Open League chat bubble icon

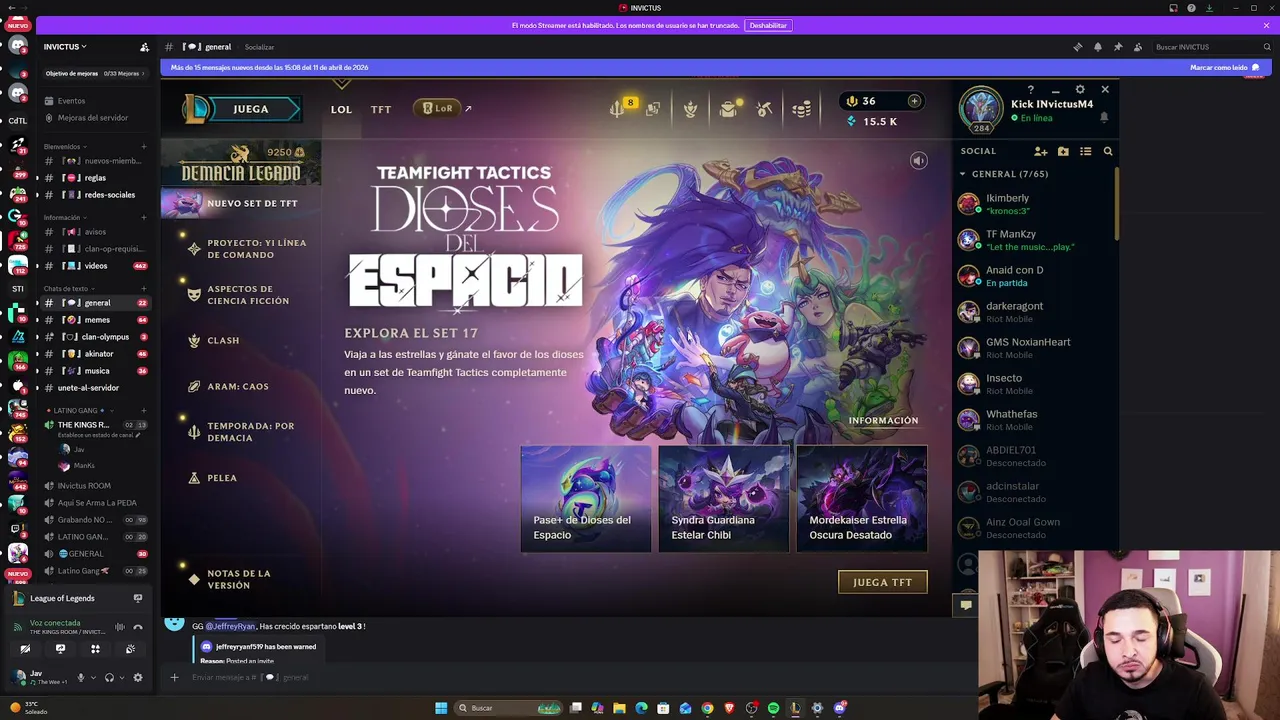click(965, 605)
